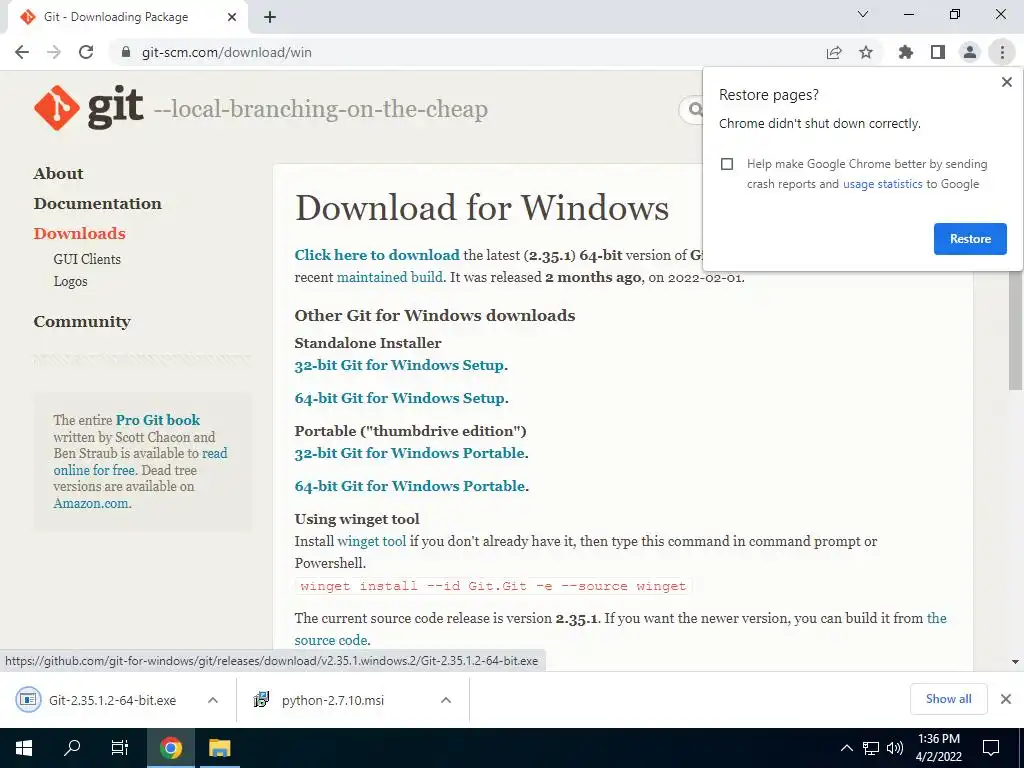
Task: Bookmark this page with the star icon
Action: [866, 52]
